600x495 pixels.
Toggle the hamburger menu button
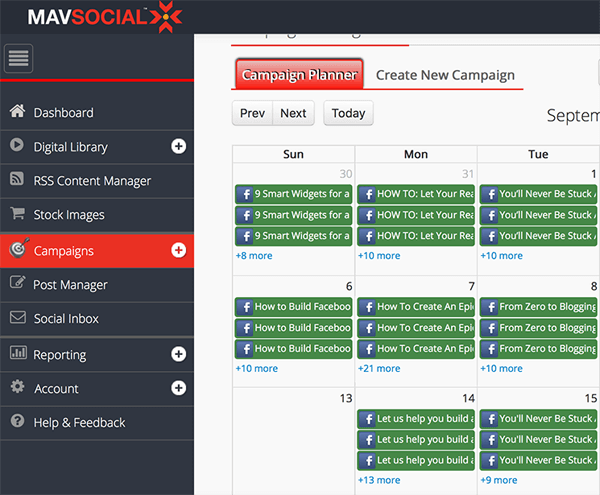click(x=18, y=59)
